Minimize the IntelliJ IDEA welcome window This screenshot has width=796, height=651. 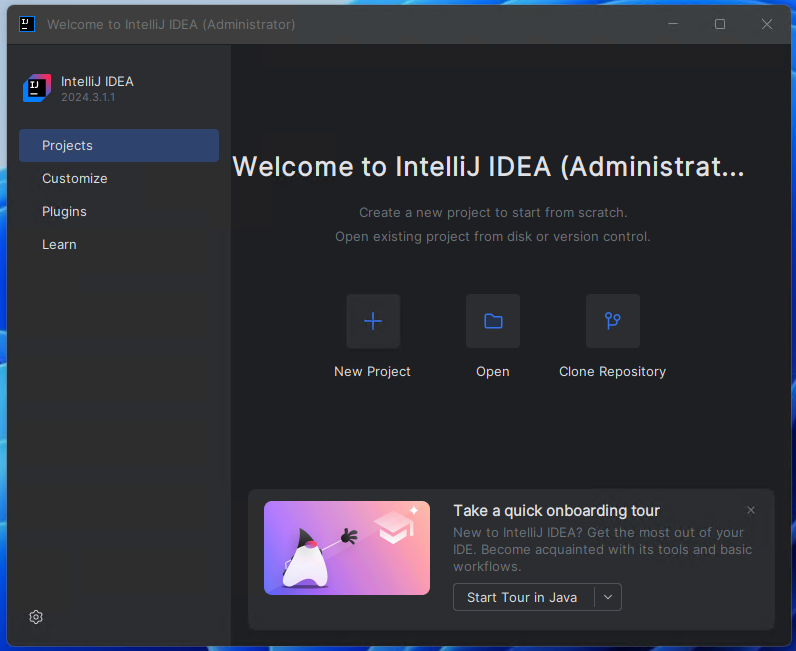click(673, 24)
